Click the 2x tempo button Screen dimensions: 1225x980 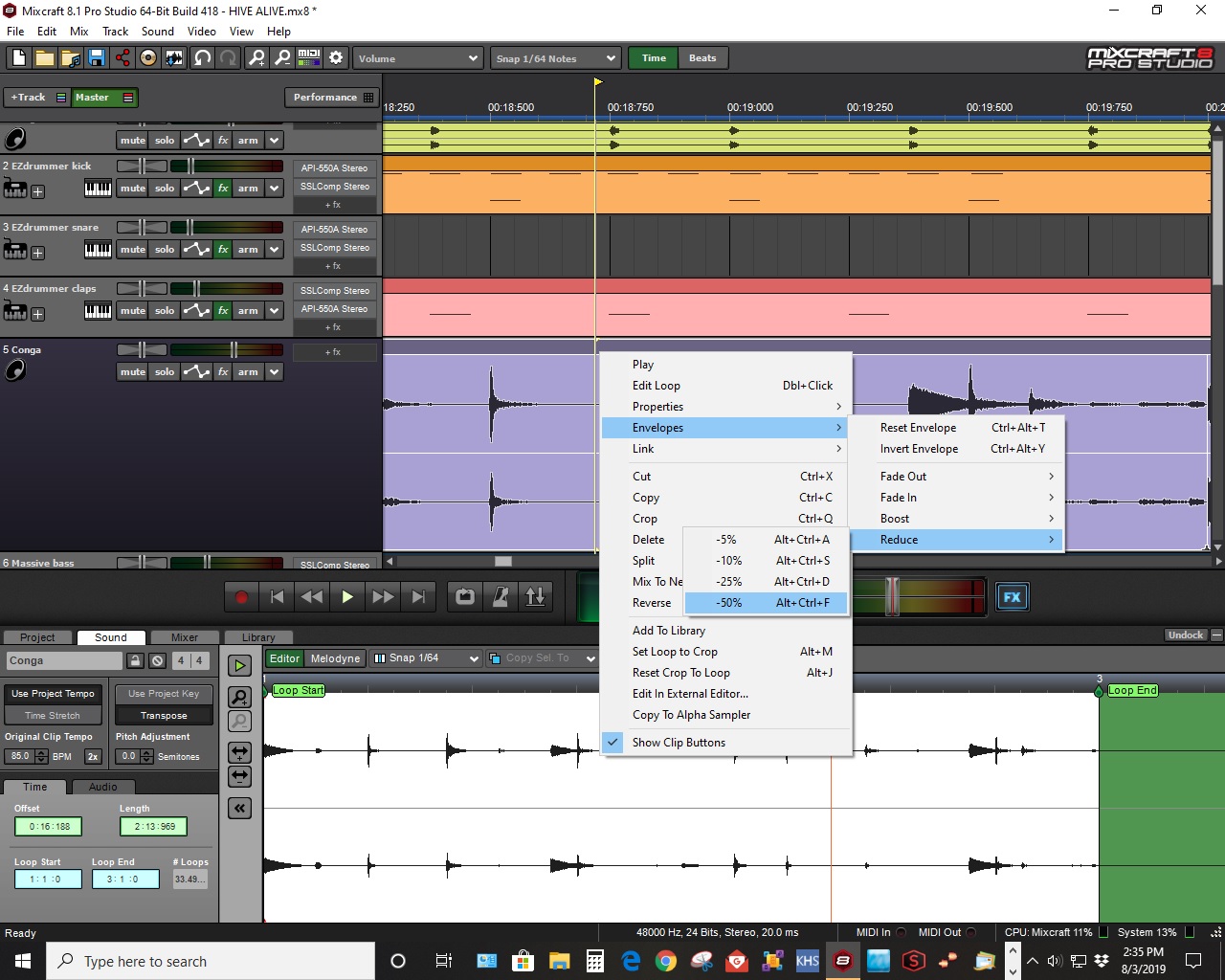[x=93, y=757]
